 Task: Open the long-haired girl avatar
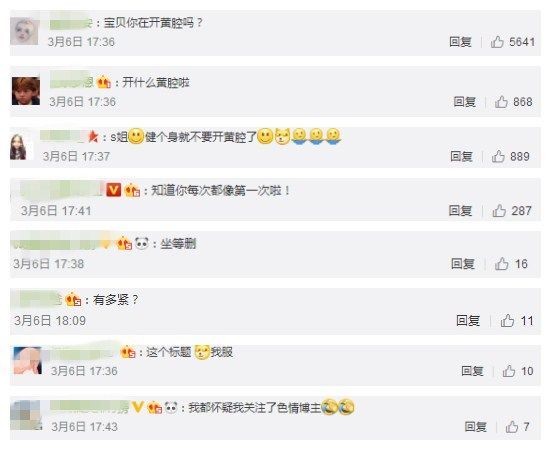point(18,147)
